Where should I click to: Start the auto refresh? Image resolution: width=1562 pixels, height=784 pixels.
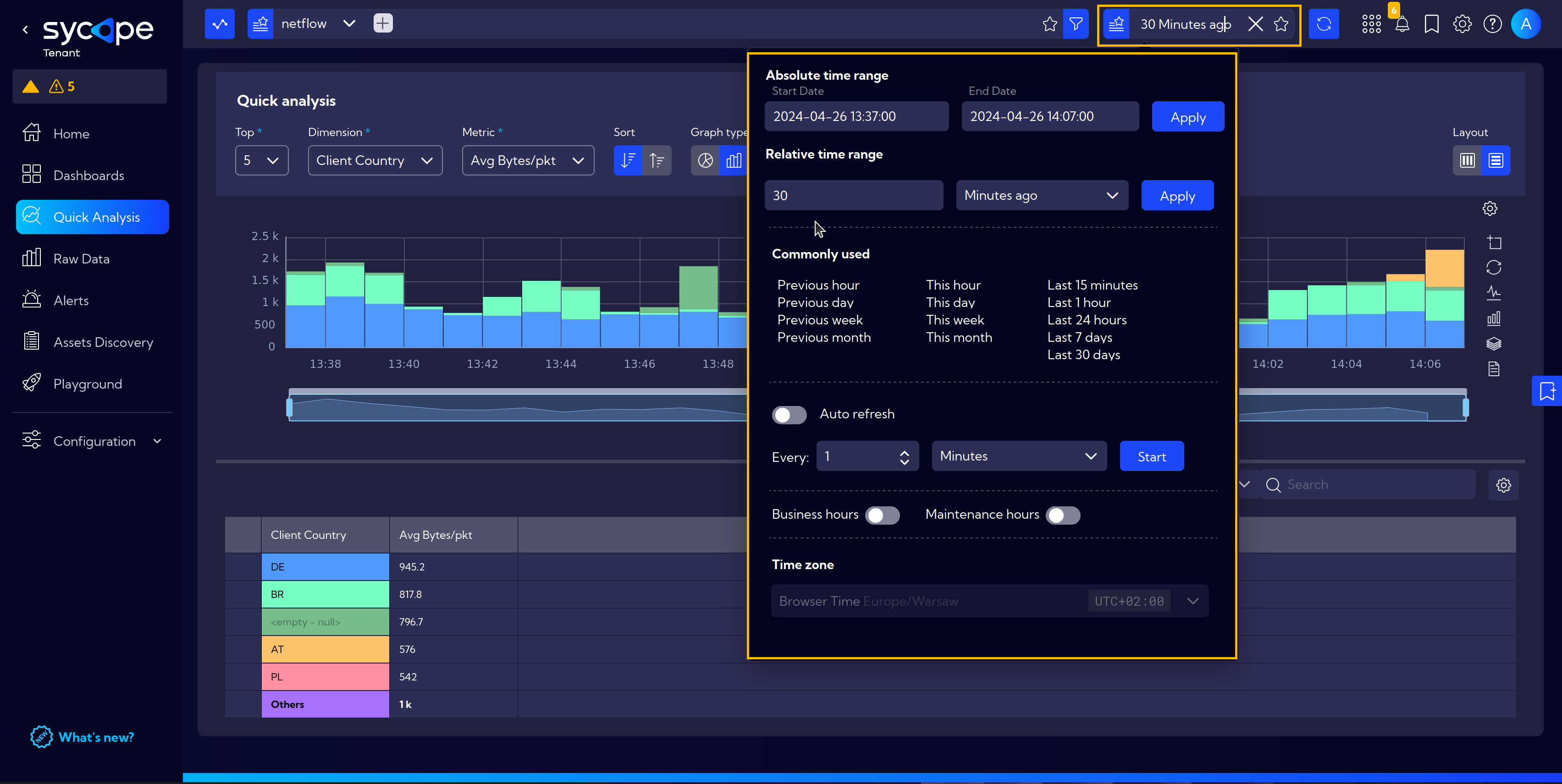coord(1152,455)
